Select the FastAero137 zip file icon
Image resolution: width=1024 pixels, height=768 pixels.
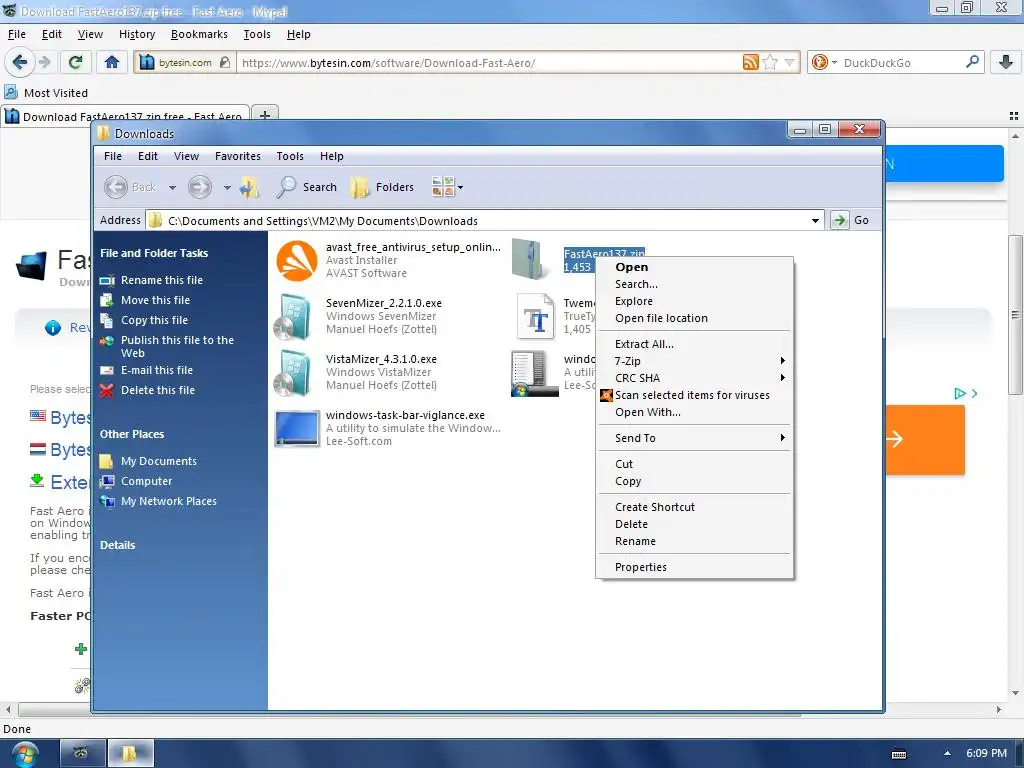[x=530, y=259]
